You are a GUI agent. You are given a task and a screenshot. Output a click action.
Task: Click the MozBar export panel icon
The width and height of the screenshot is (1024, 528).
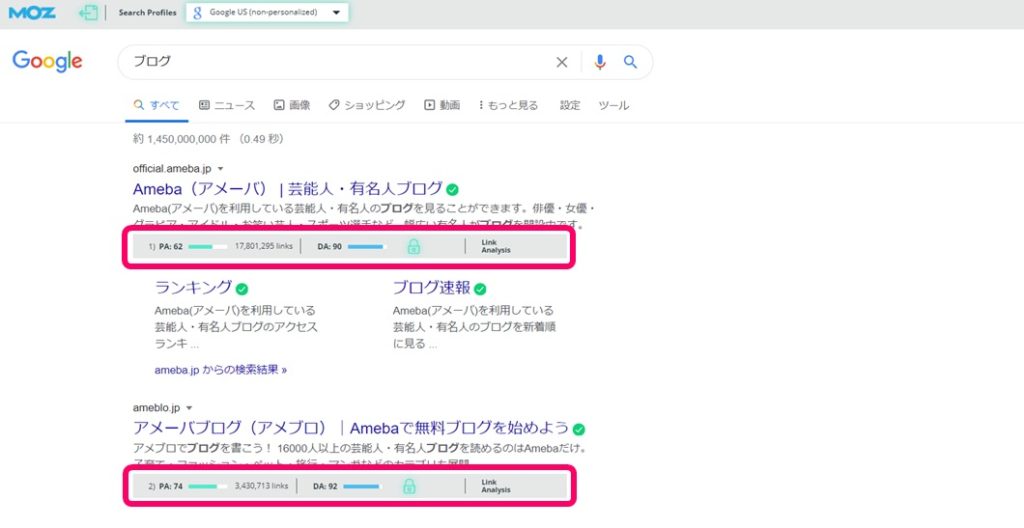coord(88,12)
